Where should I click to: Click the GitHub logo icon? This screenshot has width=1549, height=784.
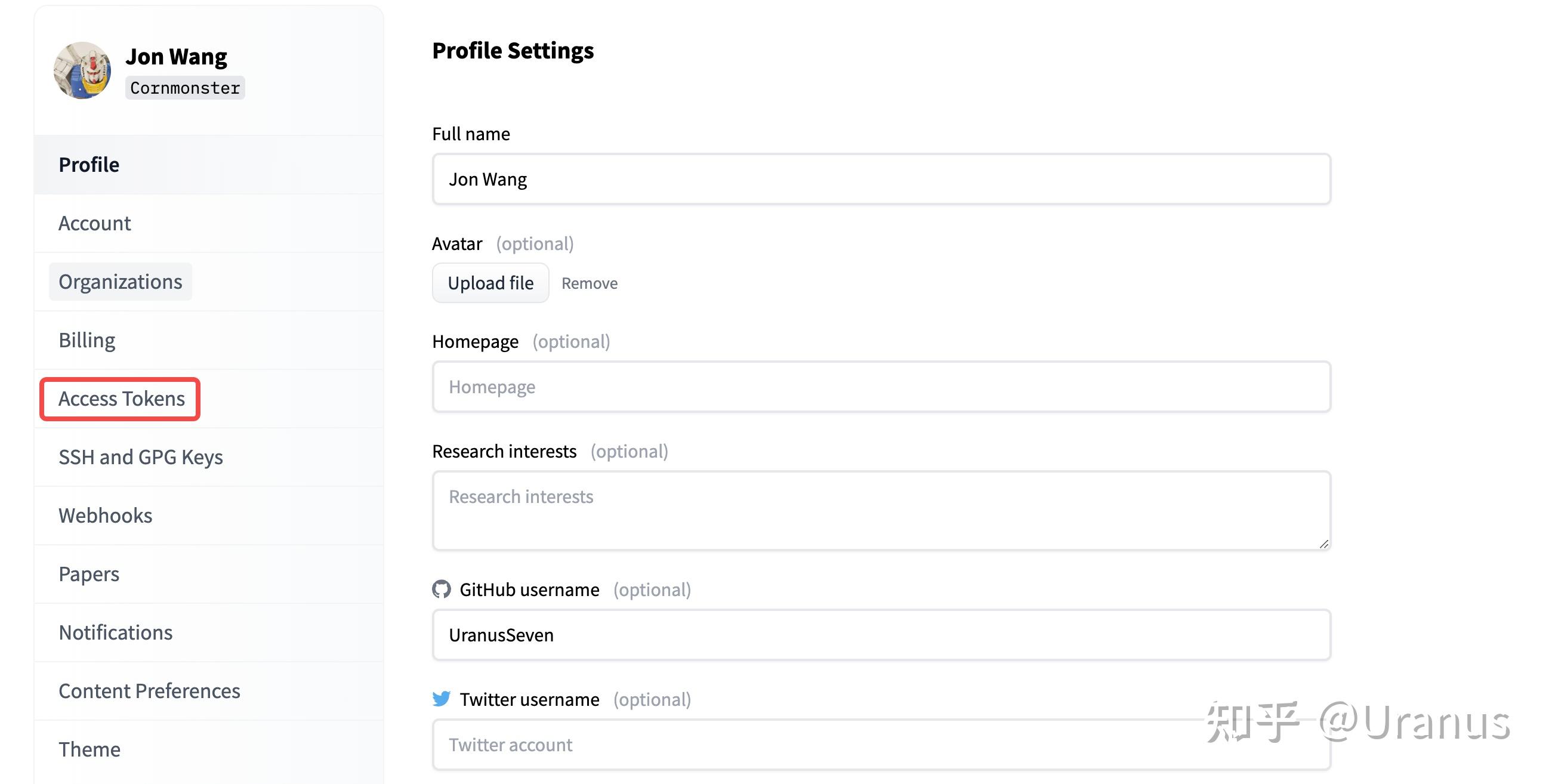[x=442, y=589]
